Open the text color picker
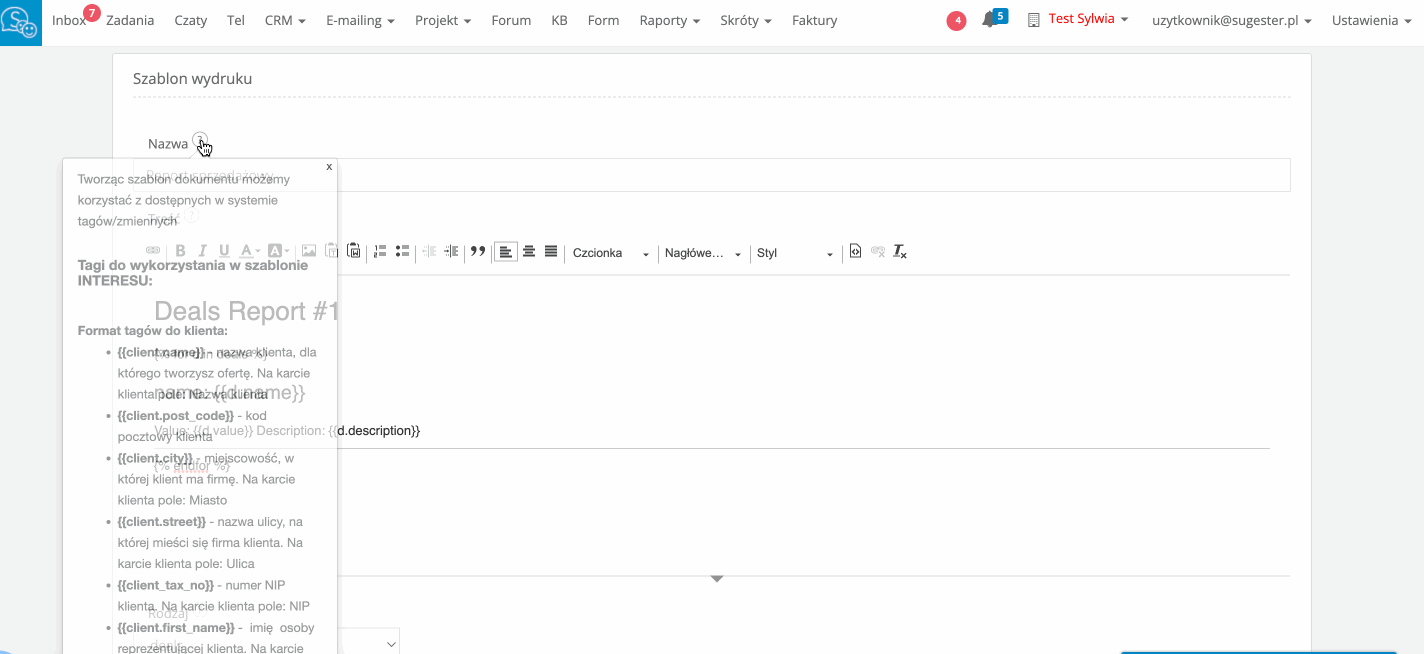The width and height of the screenshot is (1424, 654). [x=250, y=251]
